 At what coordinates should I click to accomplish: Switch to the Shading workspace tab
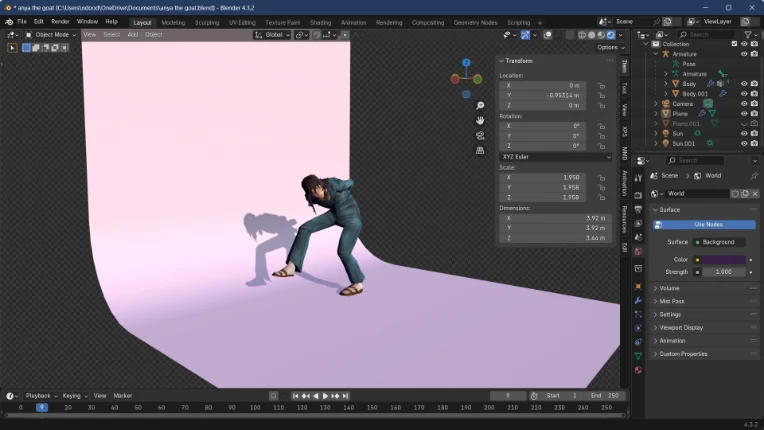click(x=320, y=23)
